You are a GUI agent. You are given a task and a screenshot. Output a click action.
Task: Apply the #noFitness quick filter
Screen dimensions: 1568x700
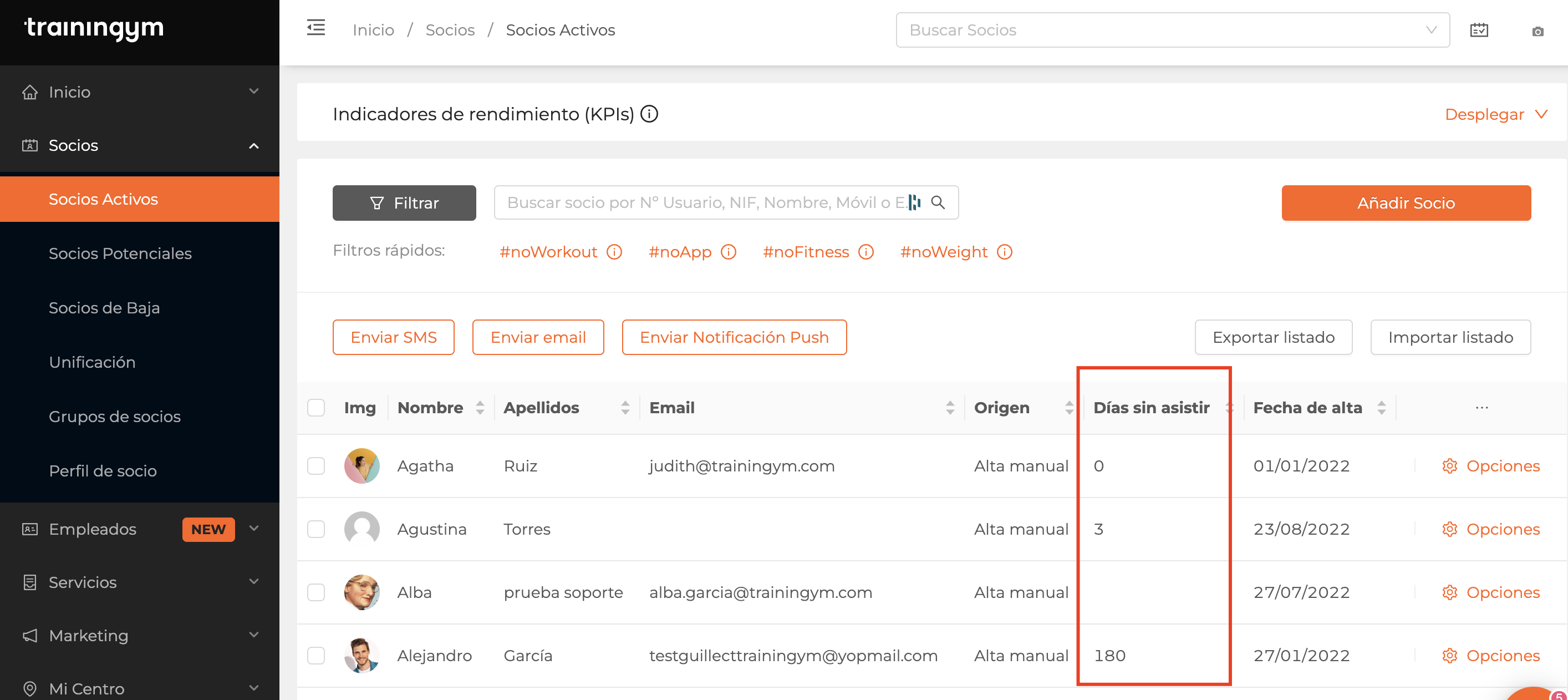coord(805,252)
